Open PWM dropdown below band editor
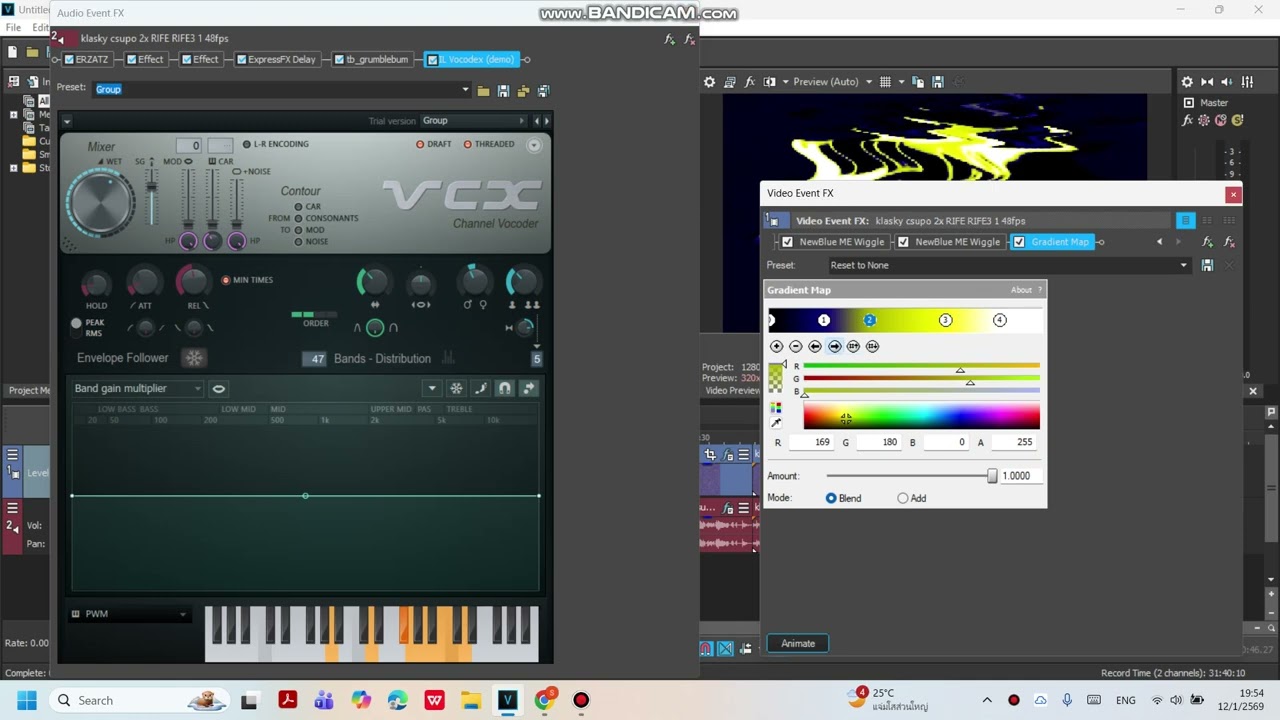1280x720 pixels. [129, 614]
